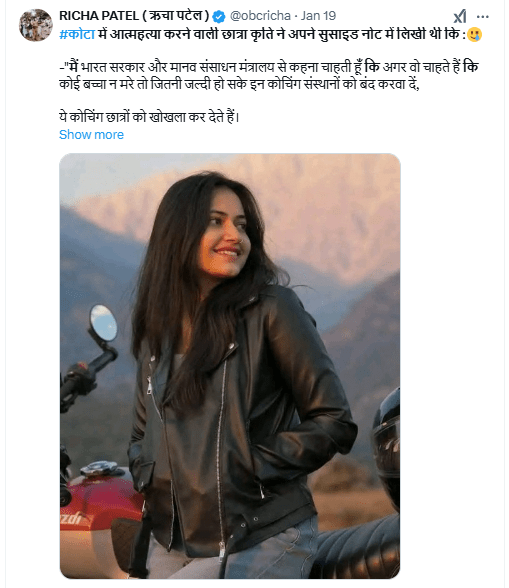Click the first tweet line after the hashtag
This screenshot has width=509, height=588.
(x=282, y=34)
